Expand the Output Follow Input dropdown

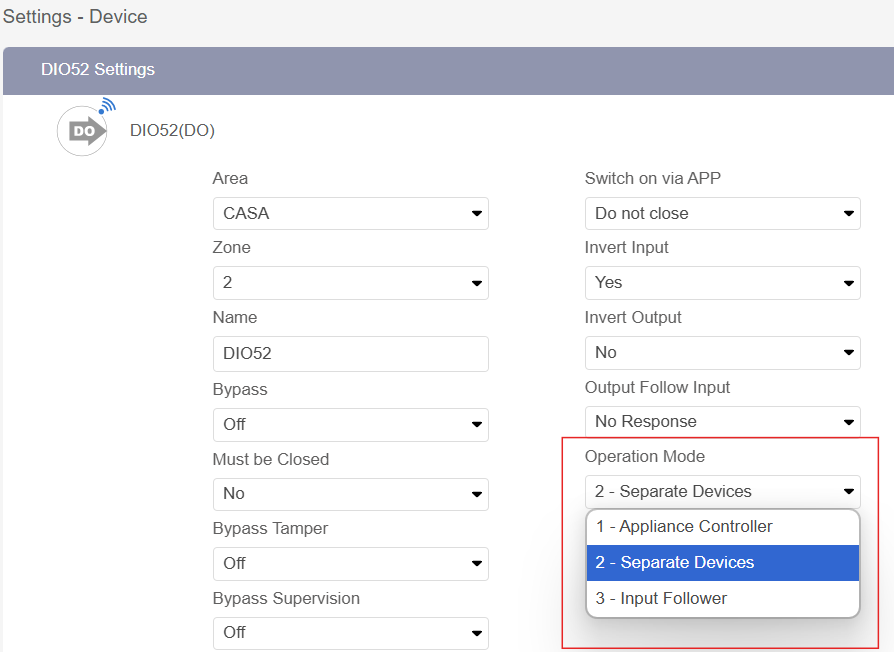[x=722, y=422]
